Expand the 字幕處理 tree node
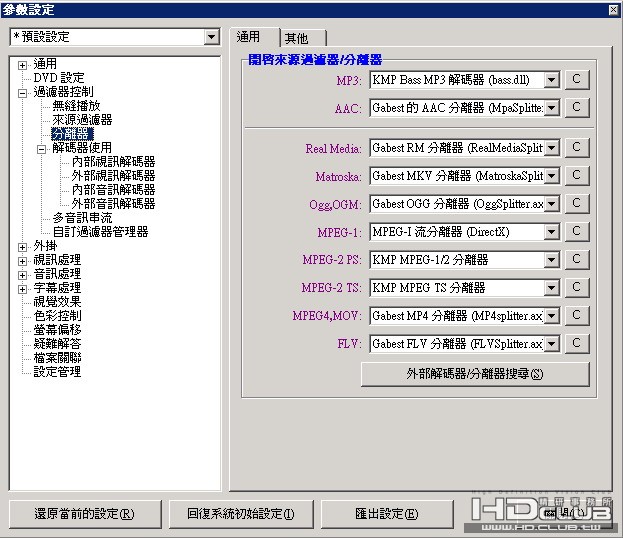Screen dimensions: 623x538 22,289
